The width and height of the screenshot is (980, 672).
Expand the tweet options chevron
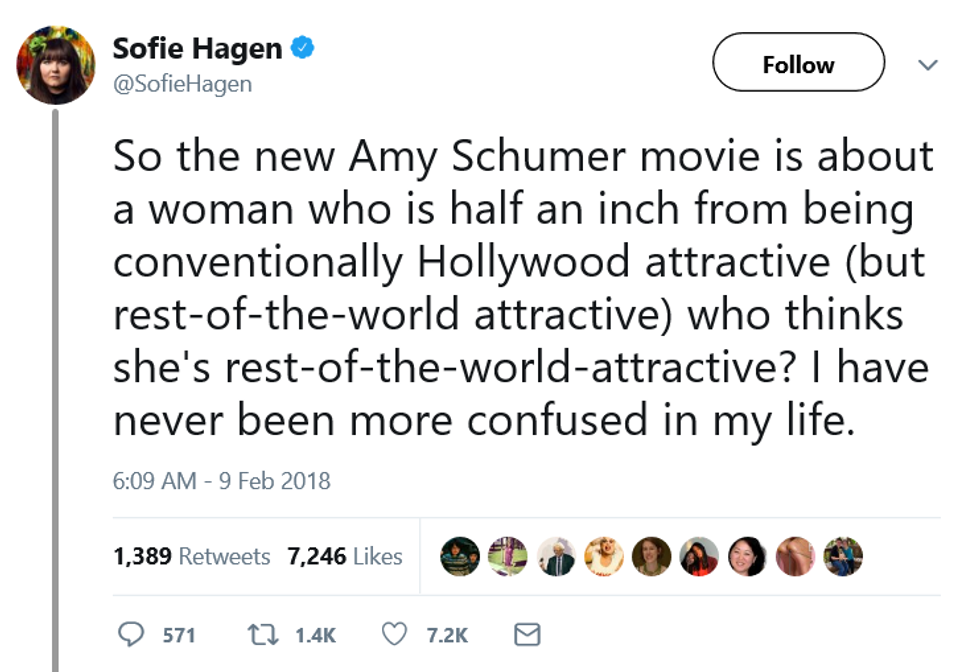pos(928,65)
